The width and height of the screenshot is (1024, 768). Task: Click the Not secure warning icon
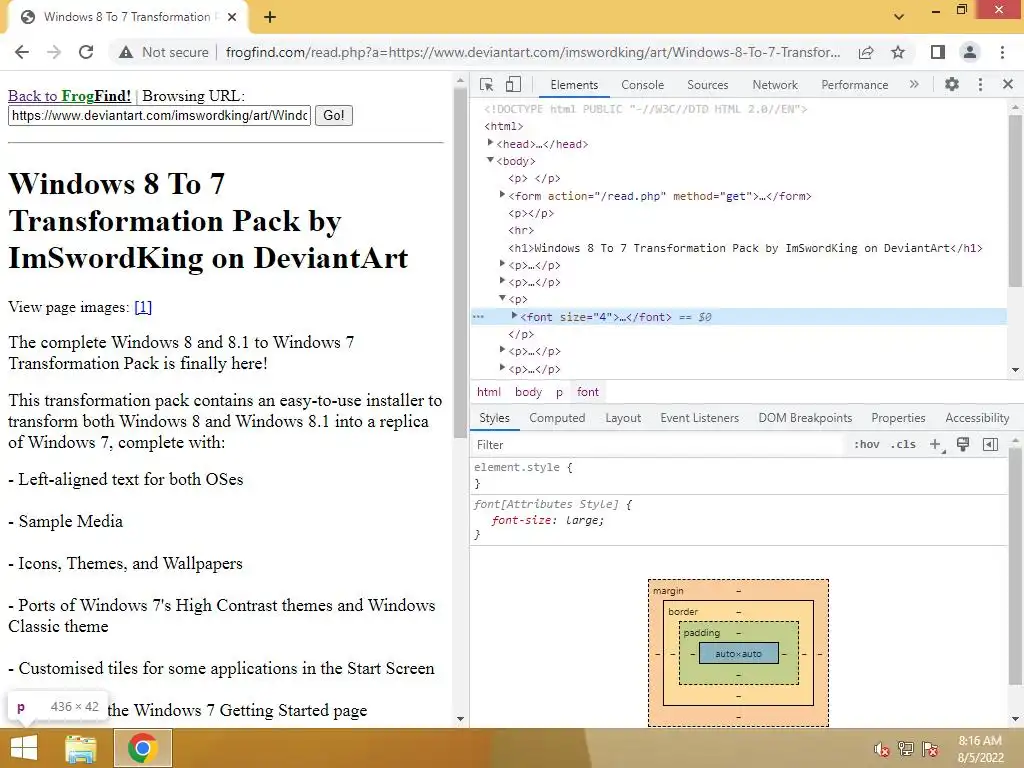pos(126,52)
